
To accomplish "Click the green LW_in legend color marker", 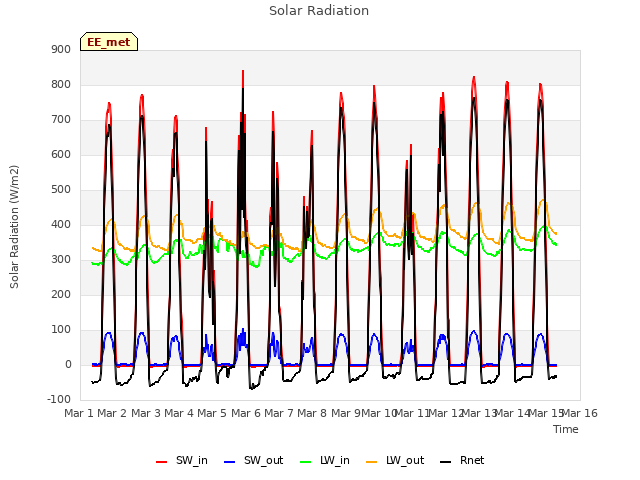I will [x=306, y=462].
